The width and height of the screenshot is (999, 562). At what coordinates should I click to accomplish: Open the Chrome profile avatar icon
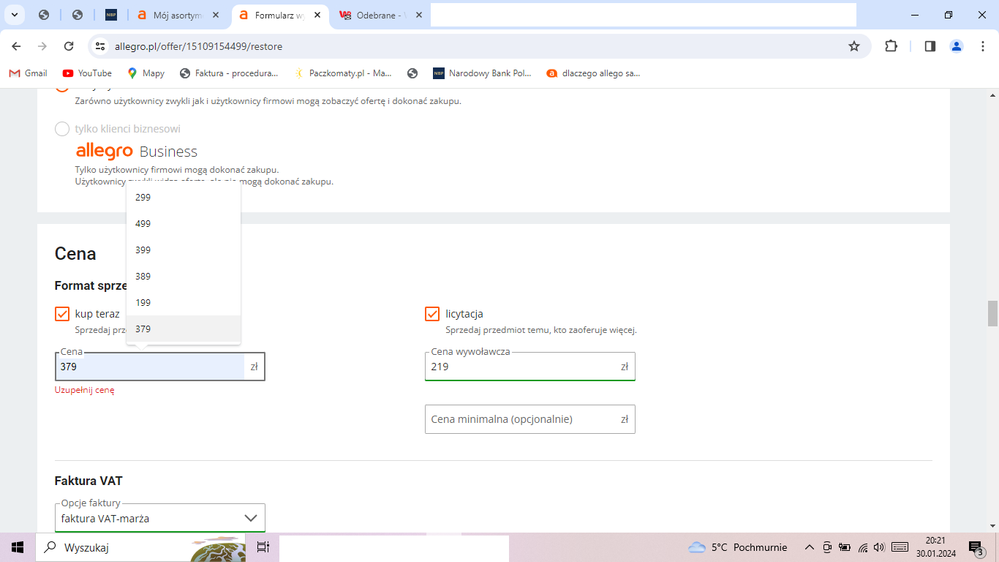click(x=956, y=46)
